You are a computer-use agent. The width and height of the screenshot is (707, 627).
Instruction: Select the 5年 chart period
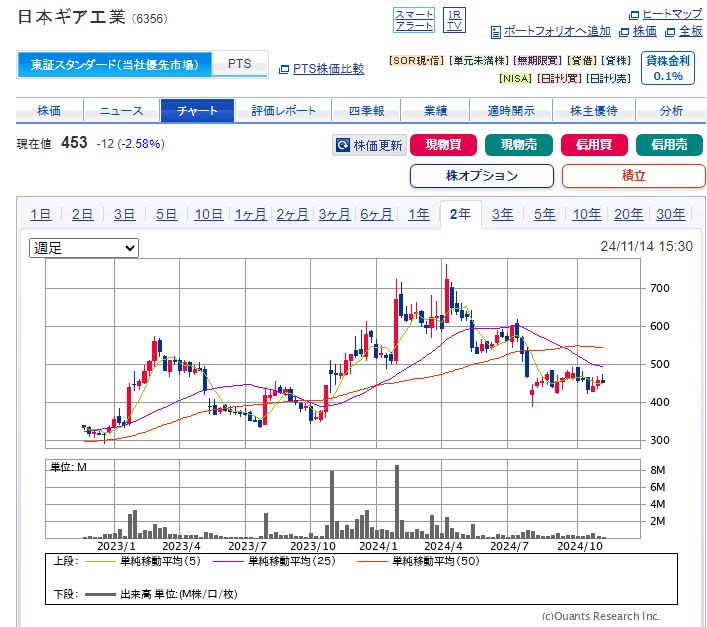click(544, 214)
